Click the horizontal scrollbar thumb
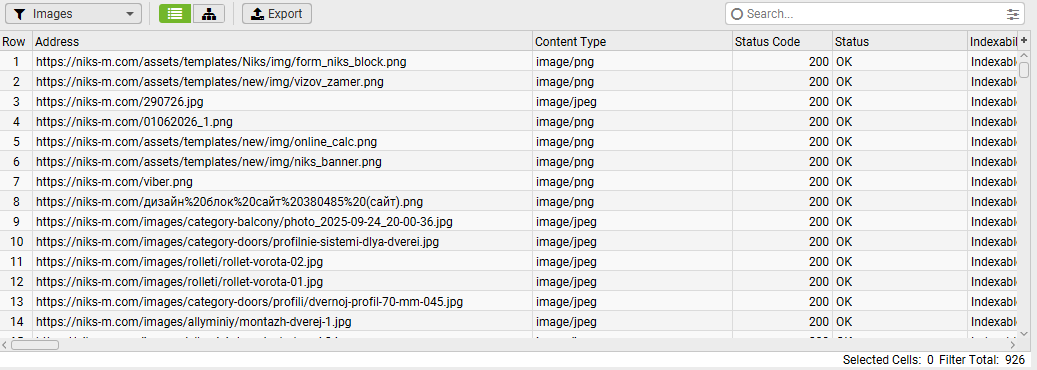The image size is (1037, 370). coord(35,345)
